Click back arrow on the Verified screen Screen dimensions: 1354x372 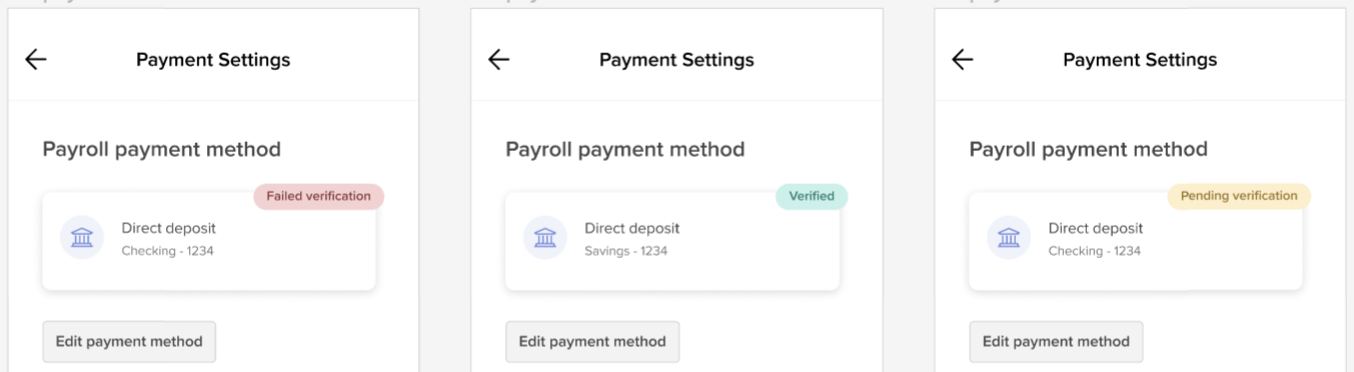coord(499,60)
